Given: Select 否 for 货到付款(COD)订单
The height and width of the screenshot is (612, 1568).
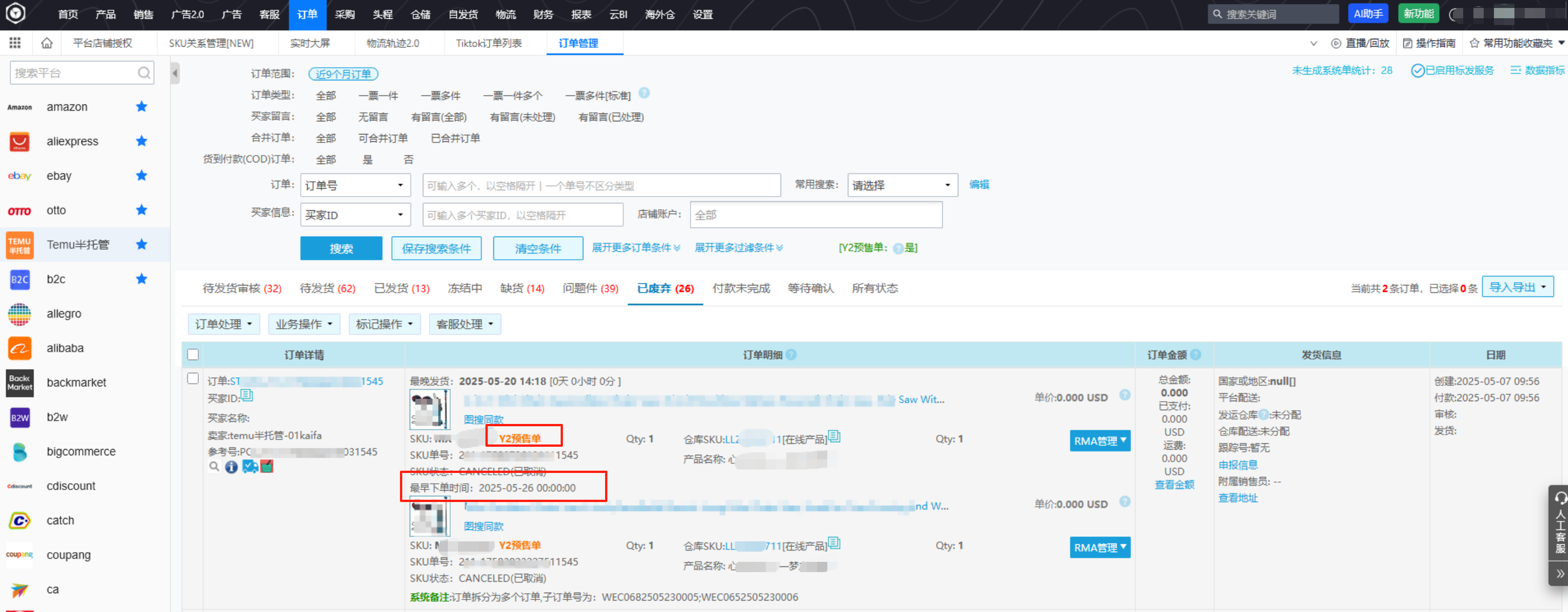Looking at the screenshot, I should tap(409, 159).
